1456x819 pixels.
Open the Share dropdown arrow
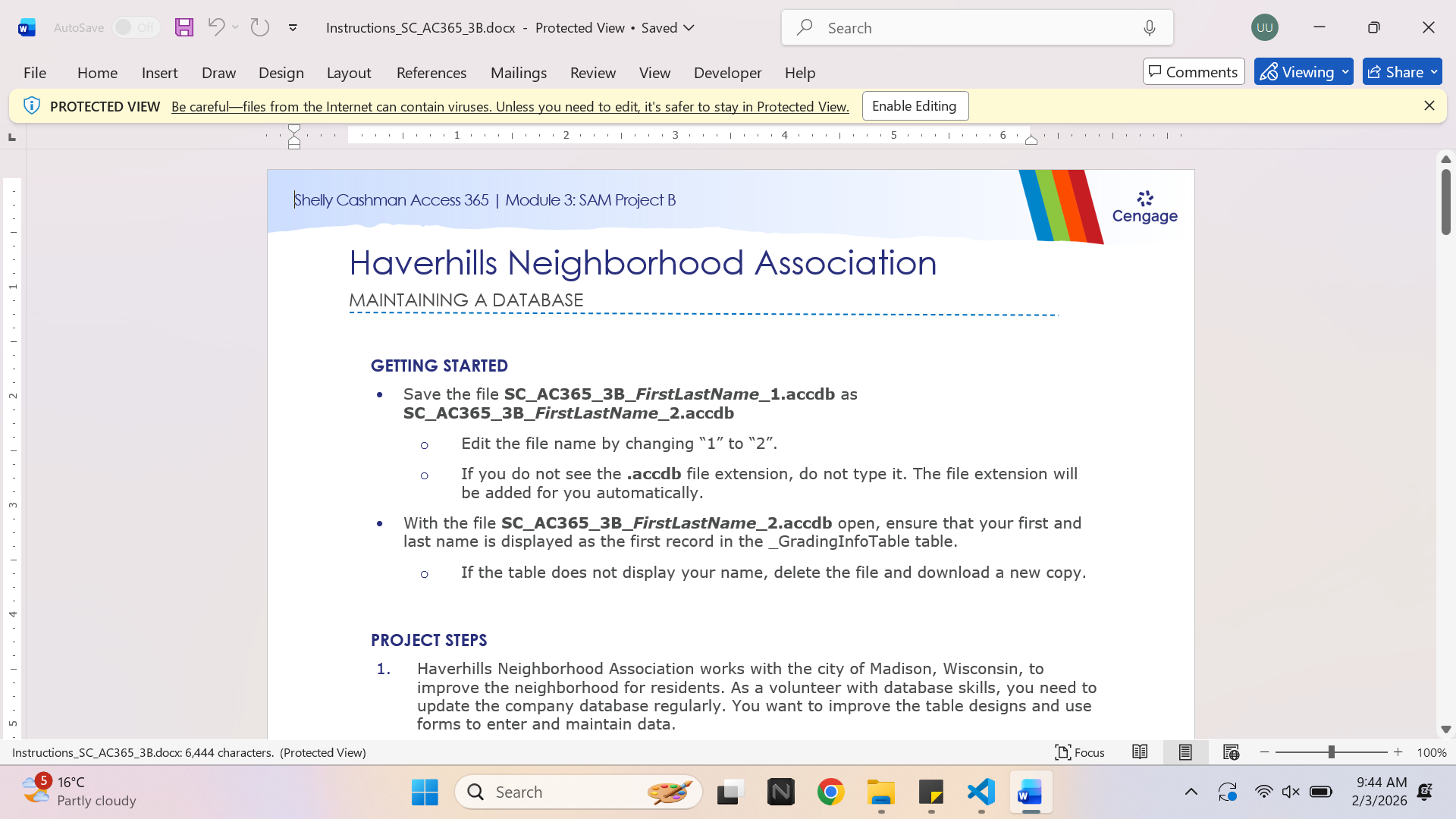click(1434, 72)
